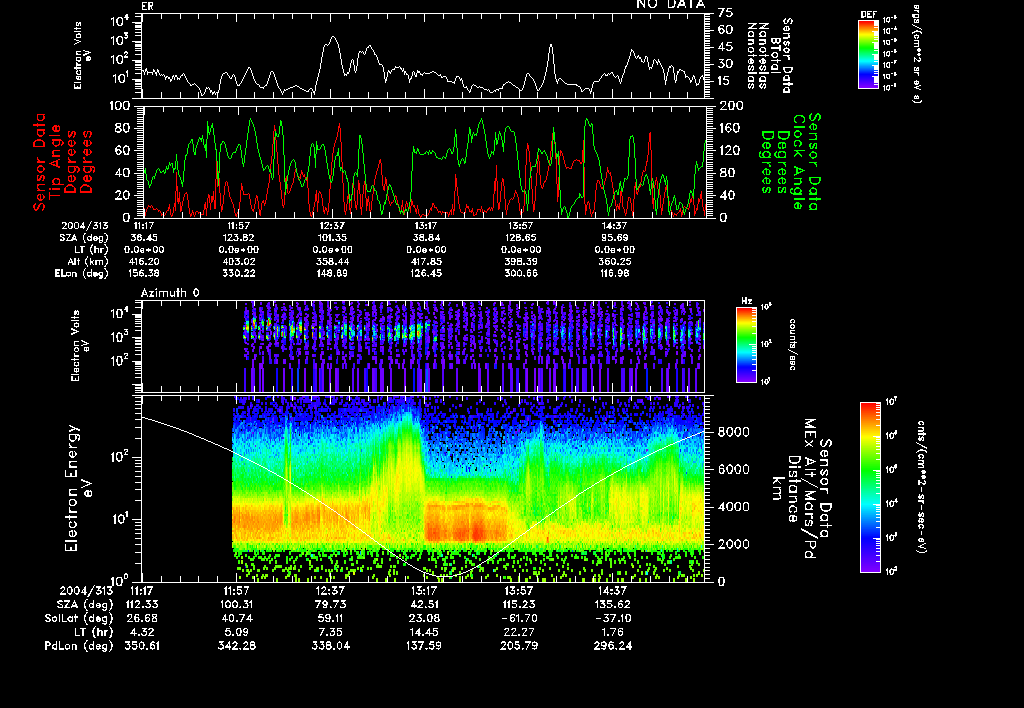This screenshot has width=1024, height=708.
Task: Click the altitude value 403.02
Action: pyautogui.click(x=238, y=262)
